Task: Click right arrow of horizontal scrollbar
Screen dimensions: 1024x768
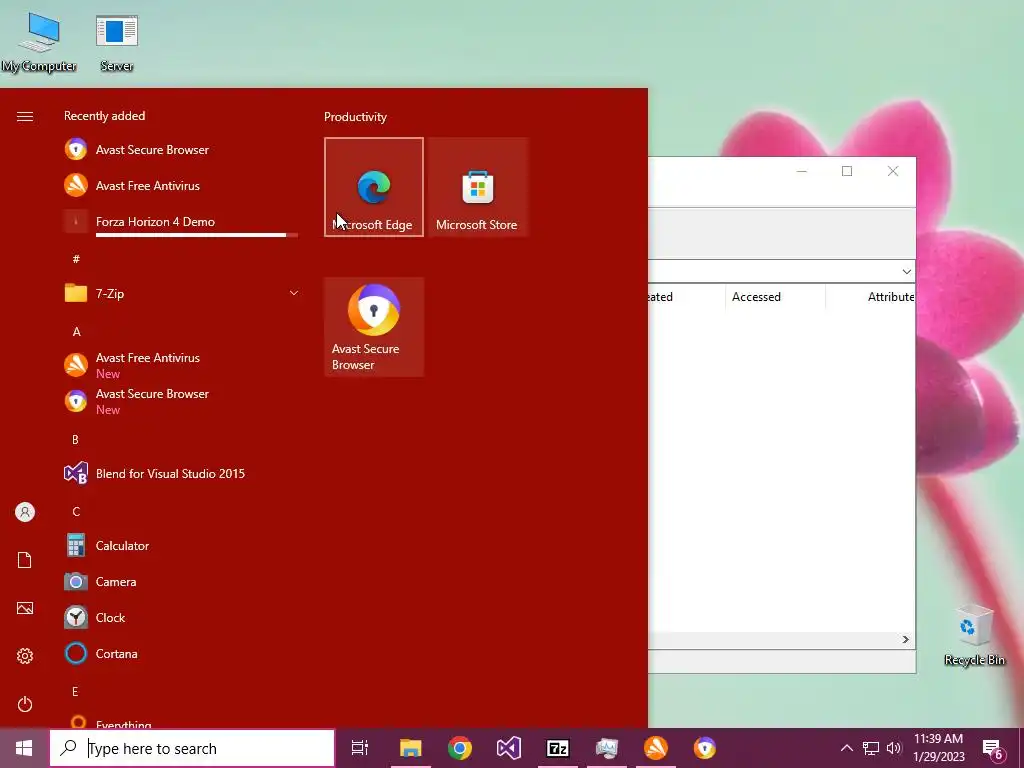Action: [906, 639]
